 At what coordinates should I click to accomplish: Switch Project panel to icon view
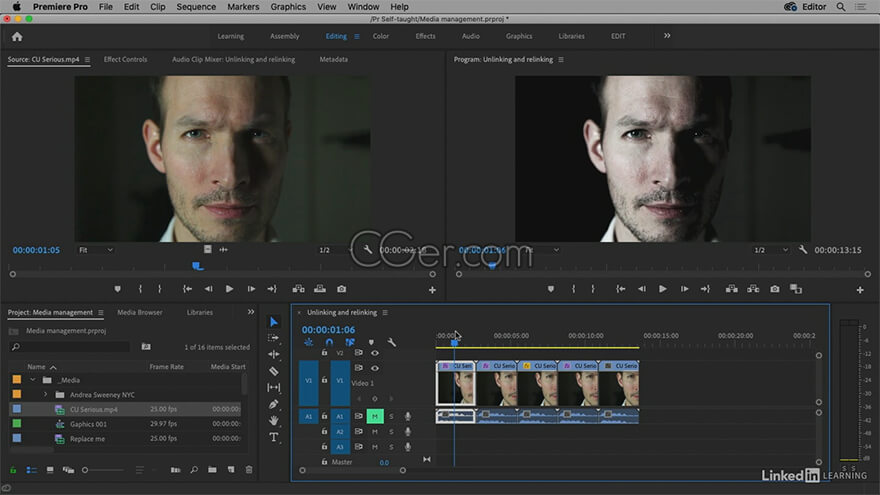pos(50,470)
